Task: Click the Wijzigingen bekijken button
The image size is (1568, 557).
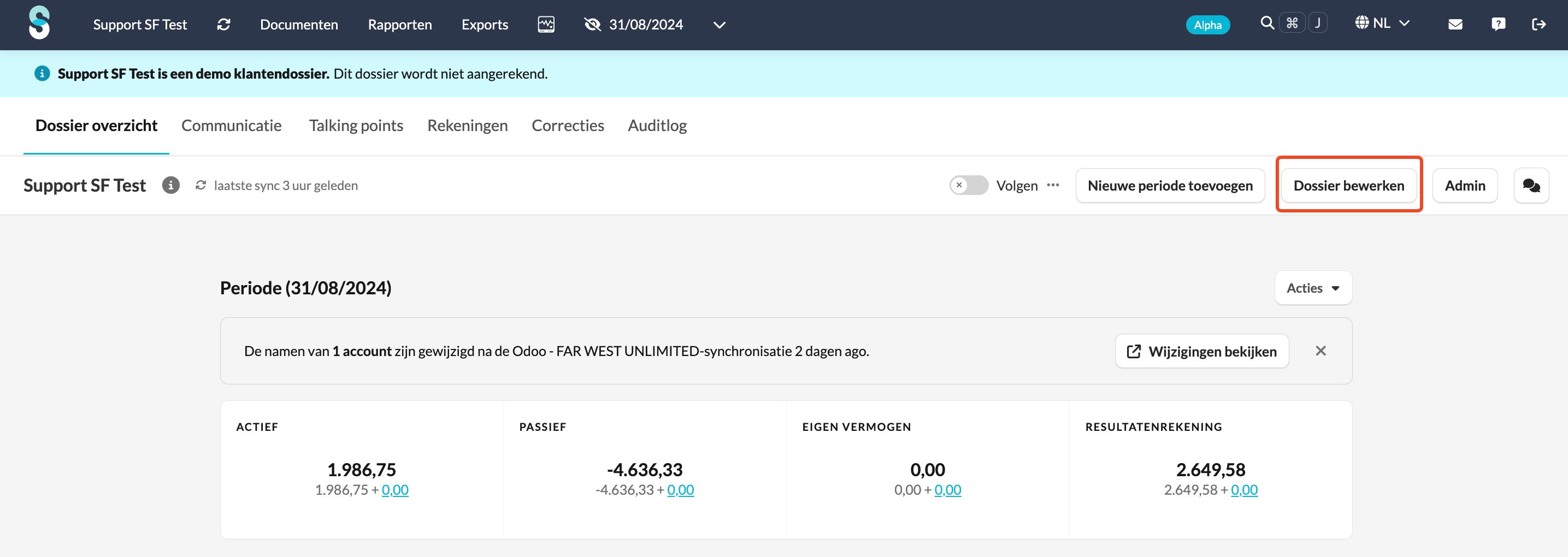Action: 1201,352
